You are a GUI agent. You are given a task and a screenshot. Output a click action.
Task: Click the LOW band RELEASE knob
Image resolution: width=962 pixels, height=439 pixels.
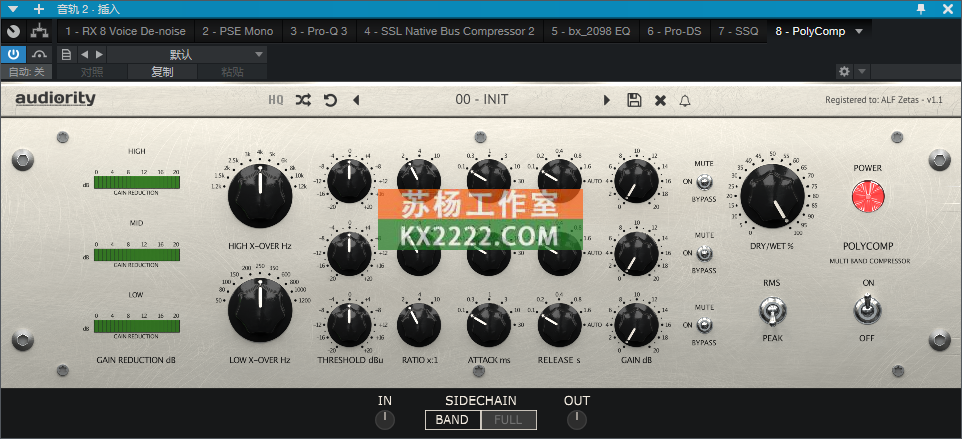(560, 324)
